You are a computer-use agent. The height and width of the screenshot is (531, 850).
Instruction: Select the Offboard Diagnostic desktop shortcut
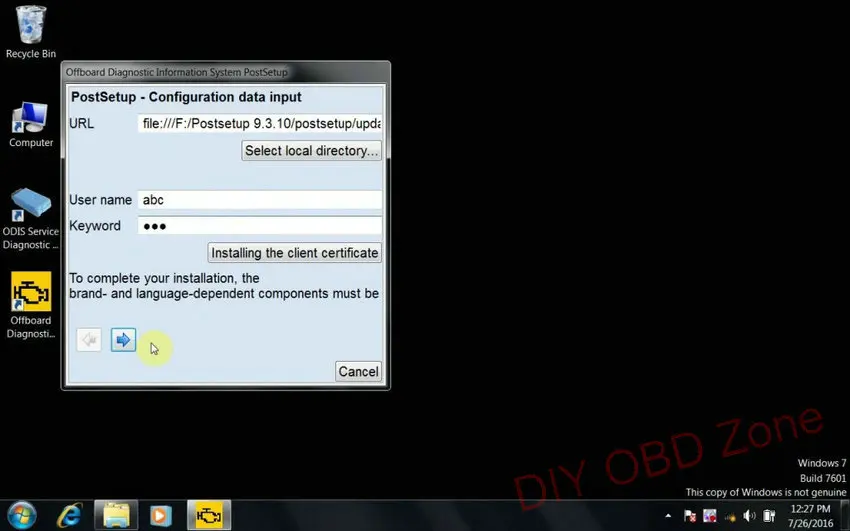pyautogui.click(x=31, y=306)
